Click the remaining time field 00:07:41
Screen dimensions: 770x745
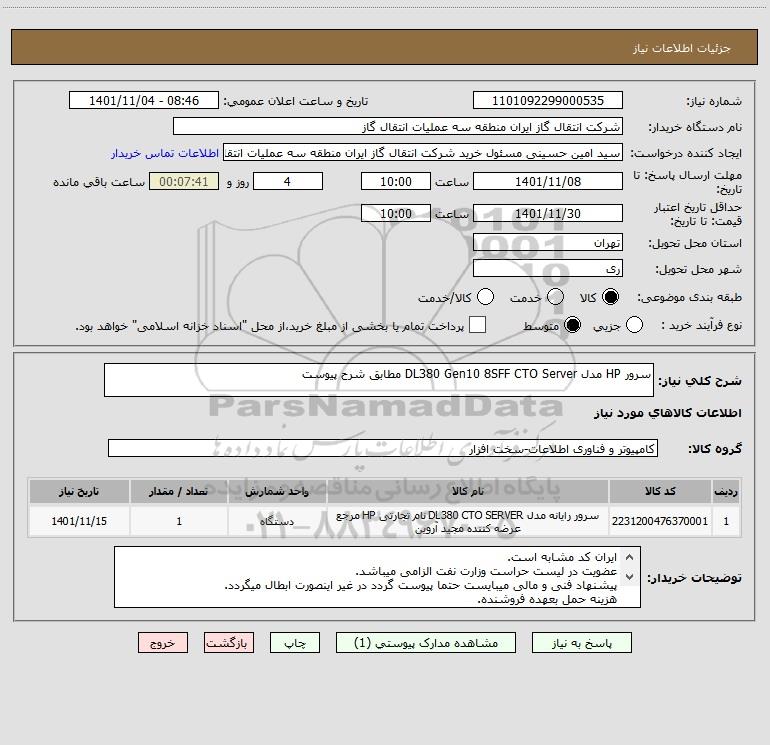pyautogui.click(x=184, y=181)
